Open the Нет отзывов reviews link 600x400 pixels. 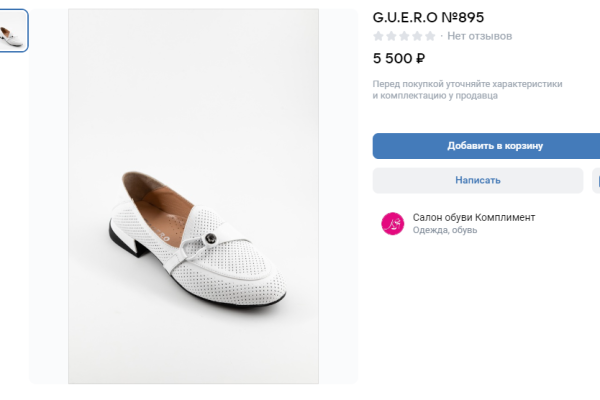[x=479, y=36]
